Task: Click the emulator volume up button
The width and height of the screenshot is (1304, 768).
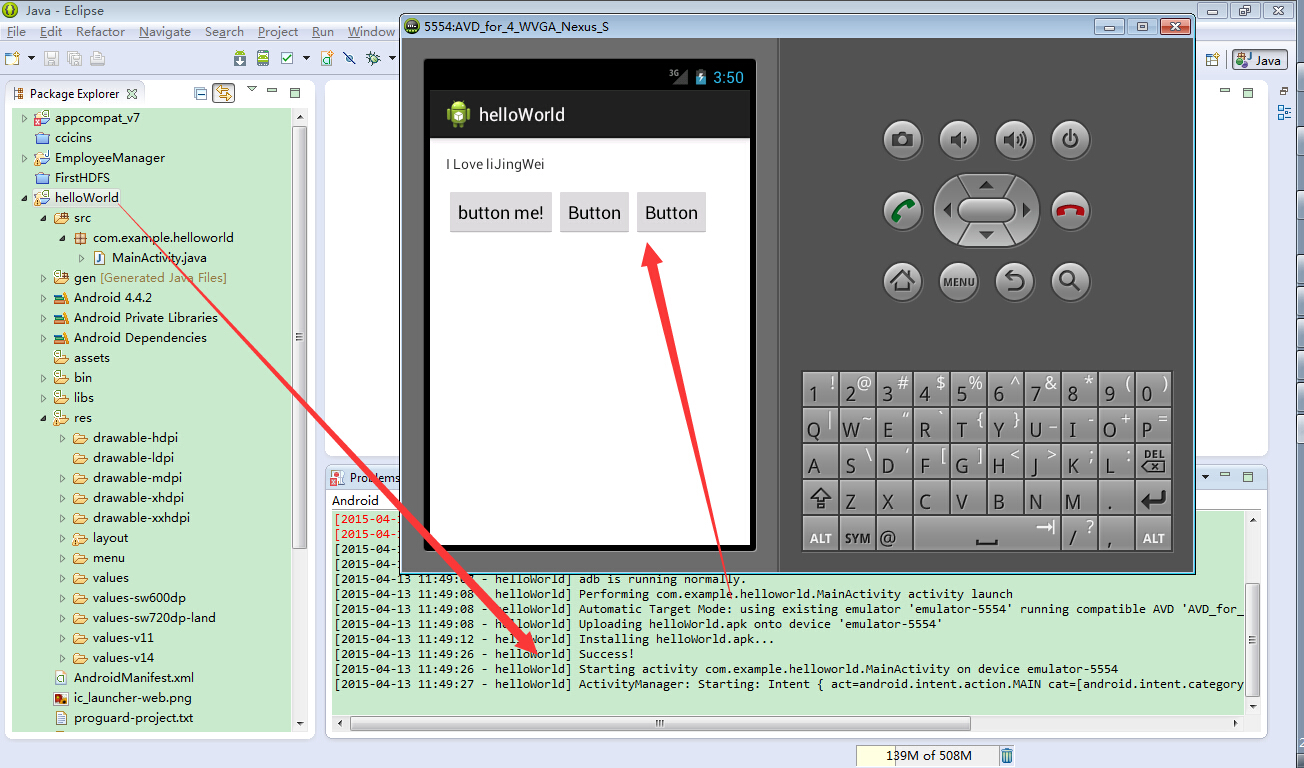Action: (1015, 139)
